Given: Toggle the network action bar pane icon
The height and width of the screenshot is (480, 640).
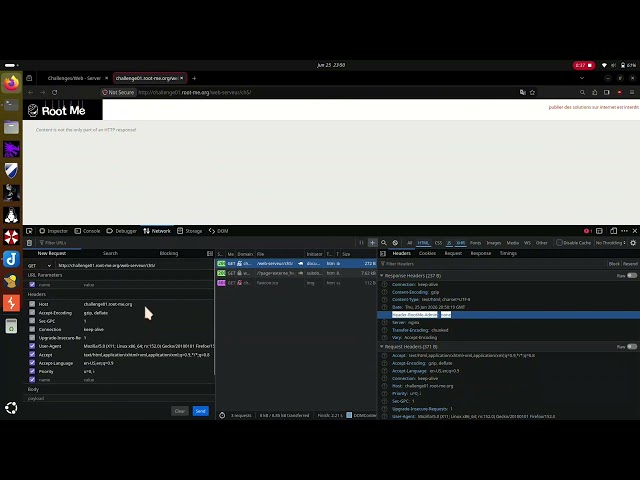Looking at the screenshot, I should pyautogui.click(x=210, y=253).
